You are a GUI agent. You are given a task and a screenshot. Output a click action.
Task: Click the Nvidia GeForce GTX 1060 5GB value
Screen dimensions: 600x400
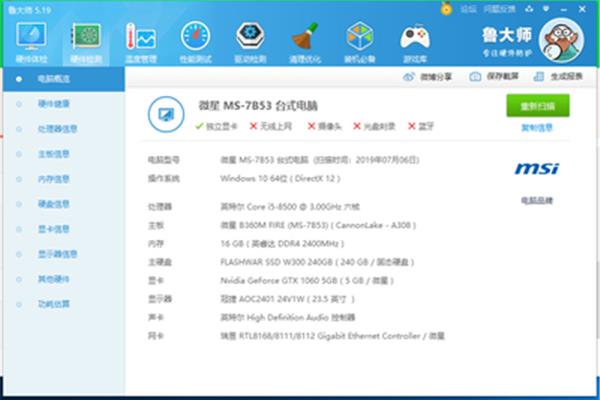click(x=307, y=281)
